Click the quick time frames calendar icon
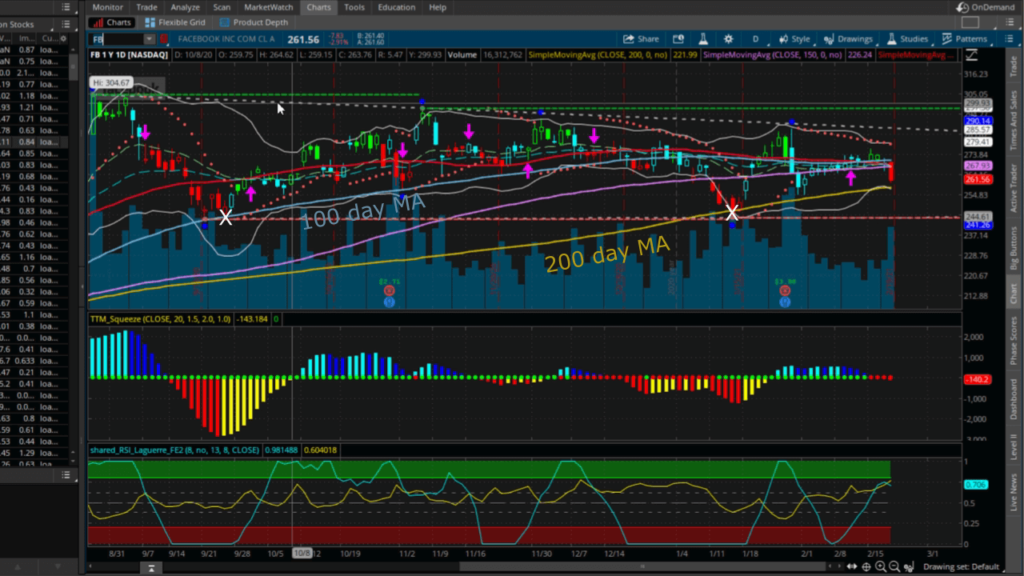The width and height of the screenshot is (1024, 576). [x=679, y=39]
